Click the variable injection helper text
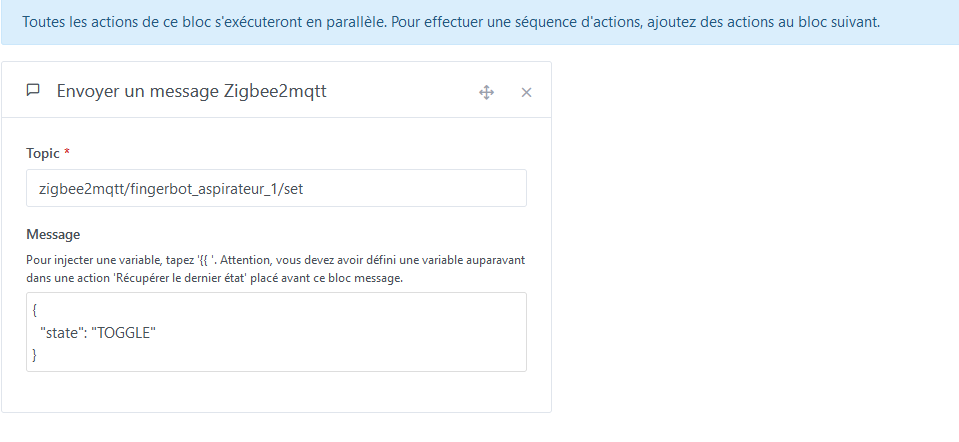959x442 pixels. click(276, 268)
